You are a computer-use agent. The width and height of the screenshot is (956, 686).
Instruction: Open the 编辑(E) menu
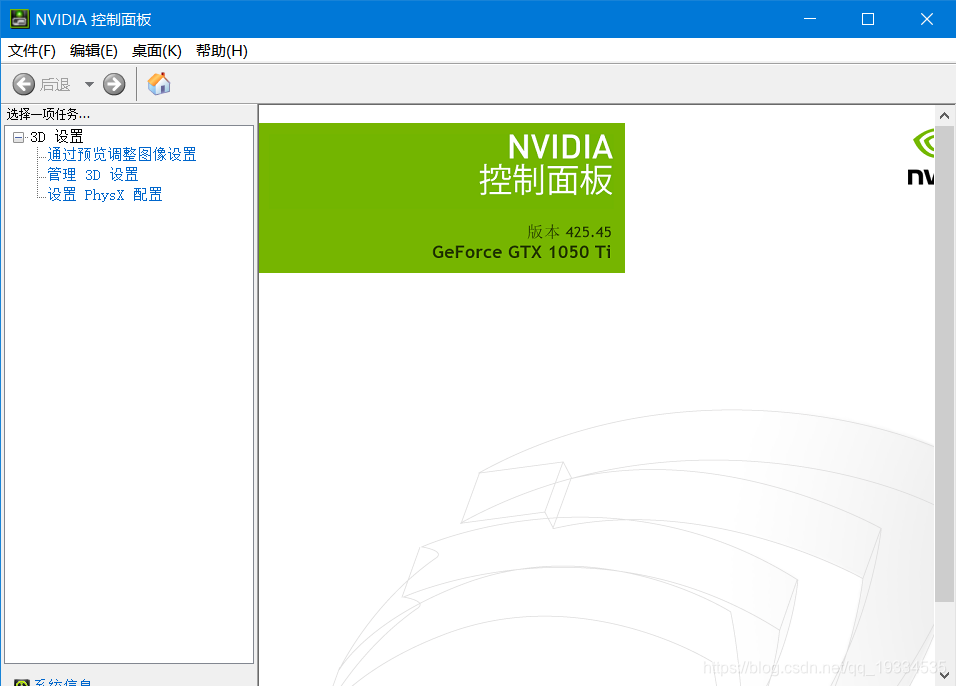tap(93, 51)
